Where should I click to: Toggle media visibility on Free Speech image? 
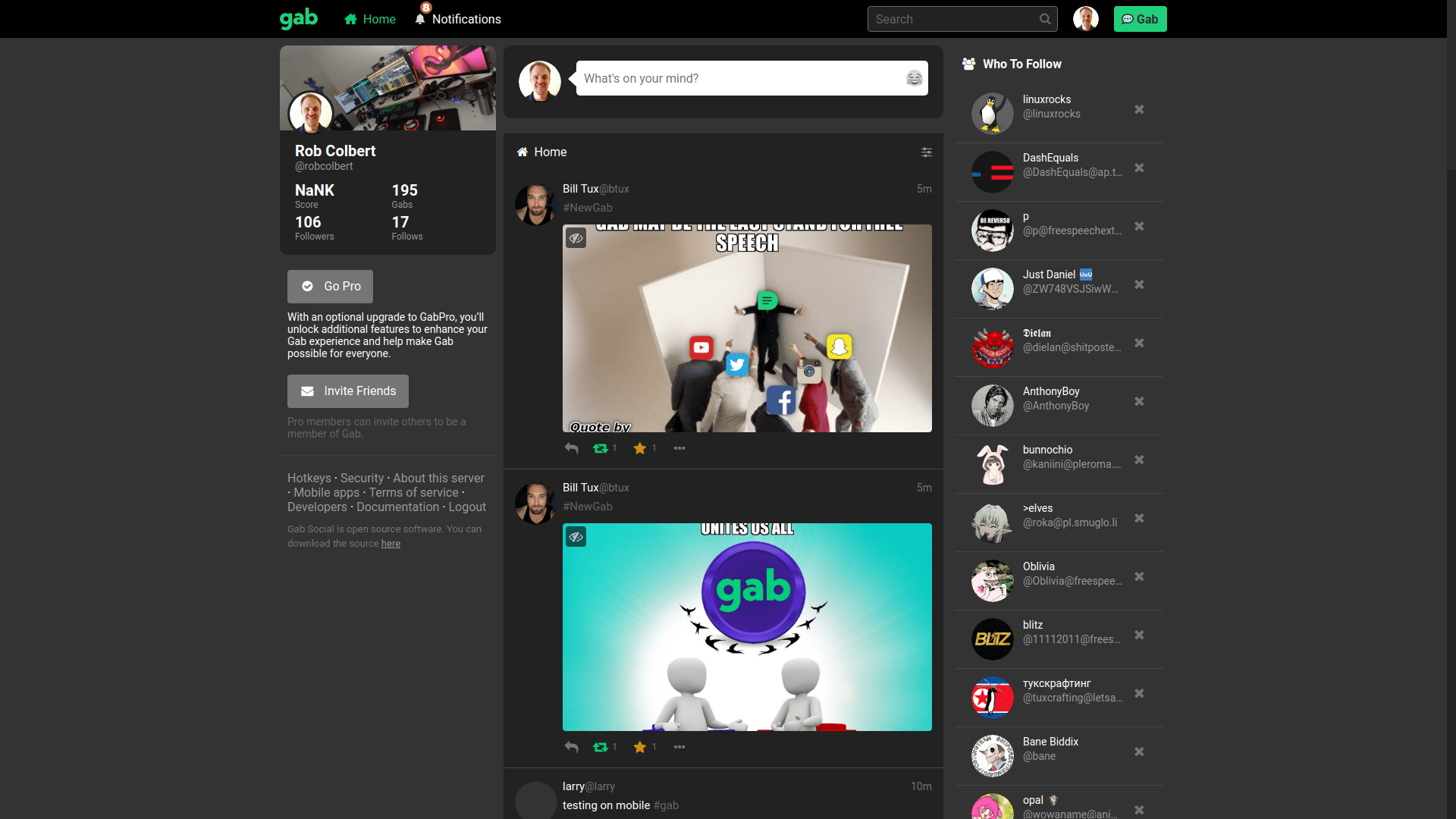click(x=576, y=238)
